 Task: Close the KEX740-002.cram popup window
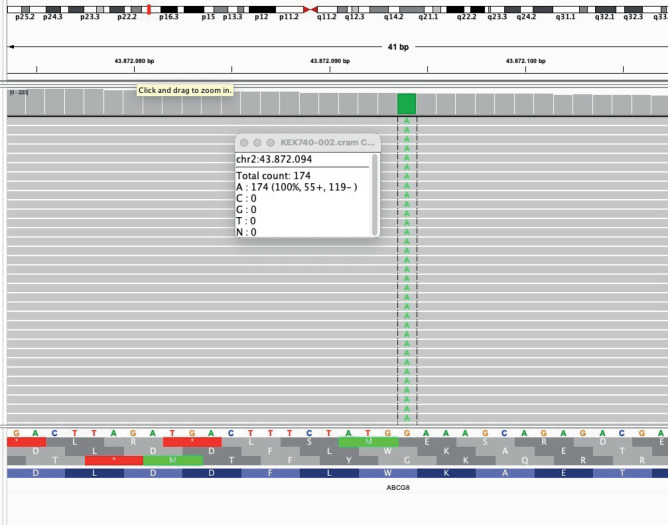(245, 144)
